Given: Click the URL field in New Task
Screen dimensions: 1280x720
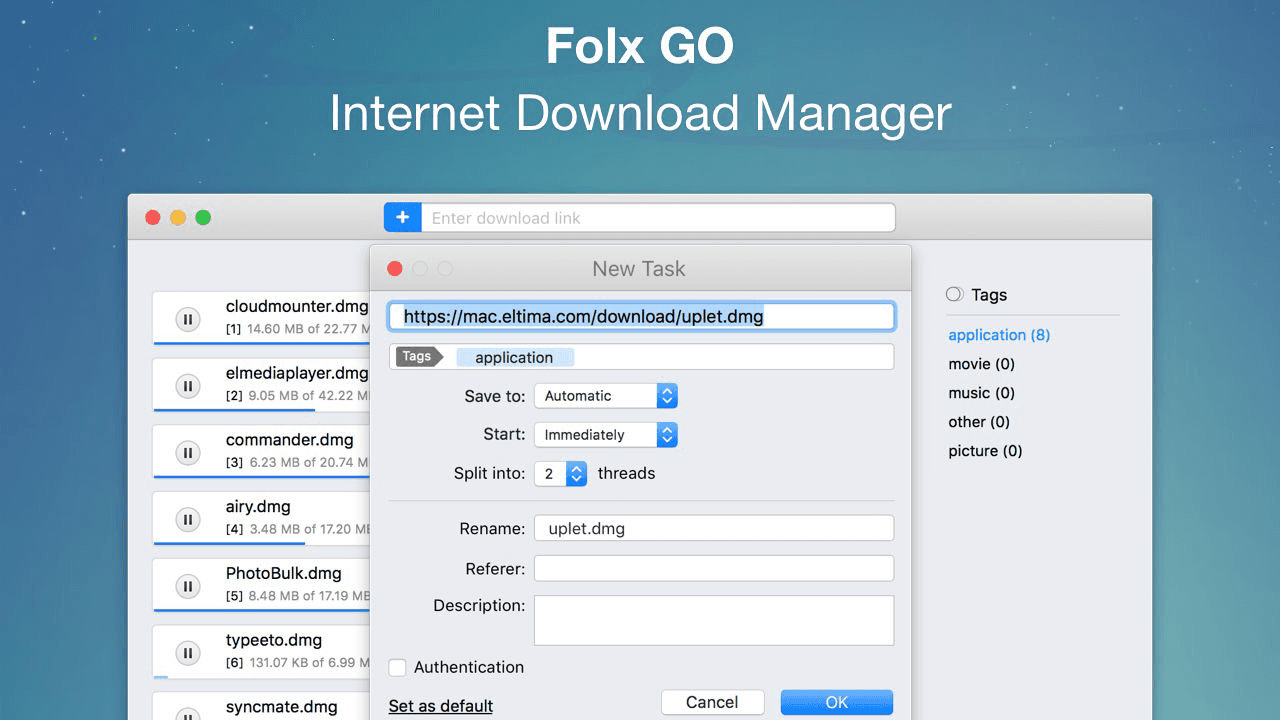Looking at the screenshot, I should (641, 317).
